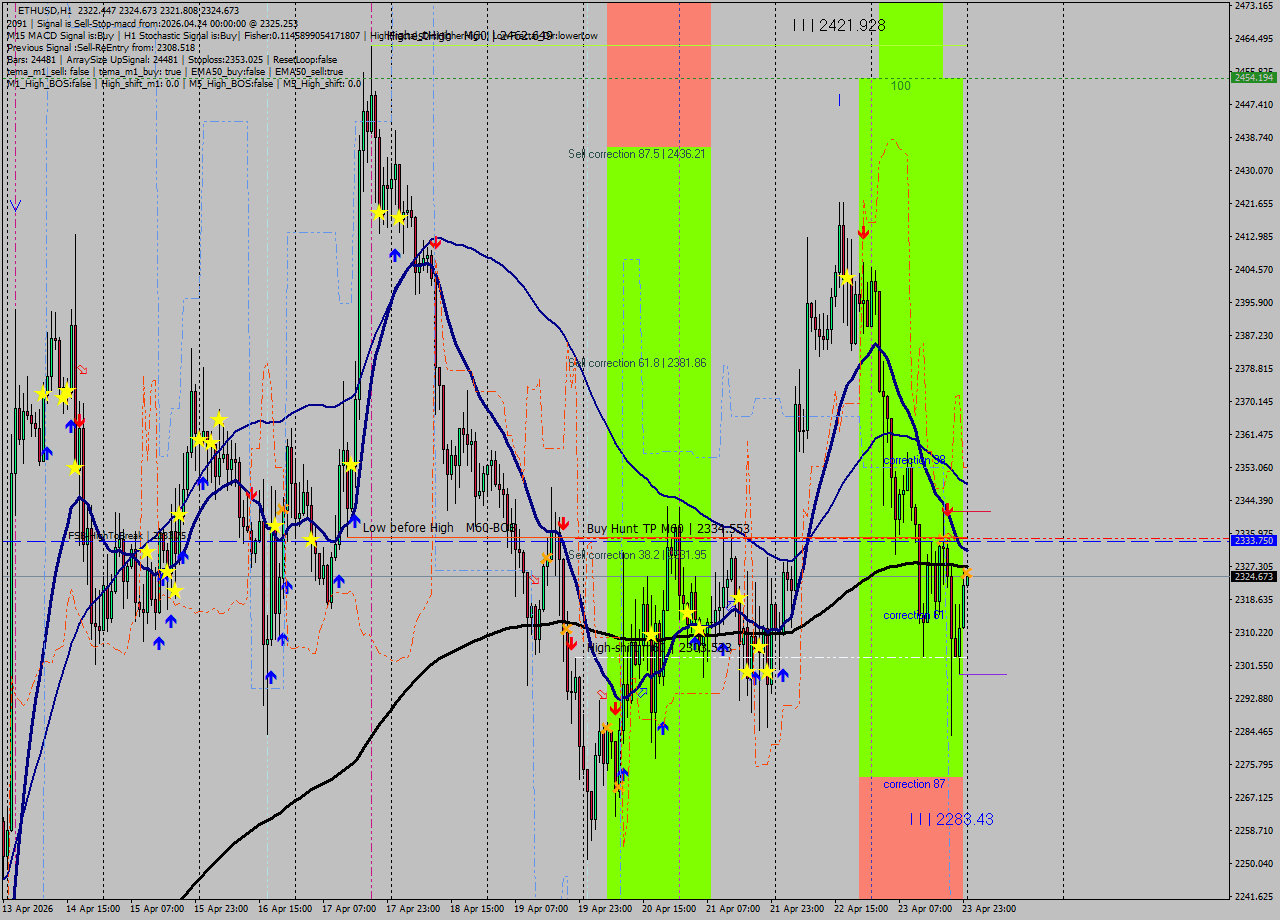Select the 'Sell correction 61.8 | 2381.86' text

[x=637, y=363]
